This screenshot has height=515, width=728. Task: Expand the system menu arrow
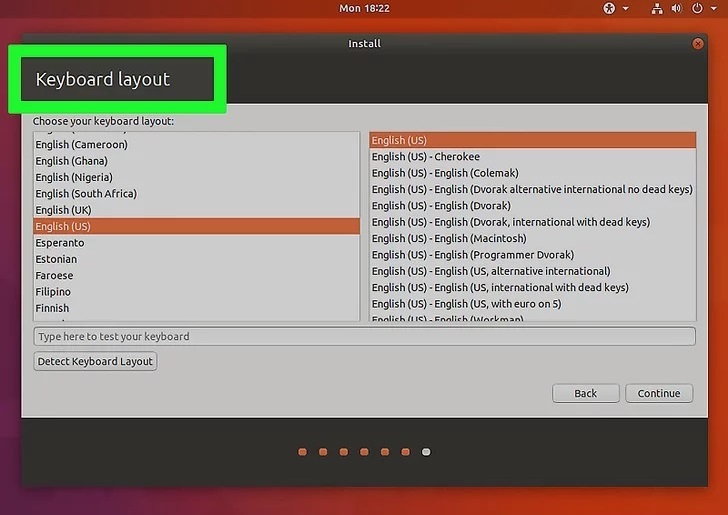click(x=714, y=8)
